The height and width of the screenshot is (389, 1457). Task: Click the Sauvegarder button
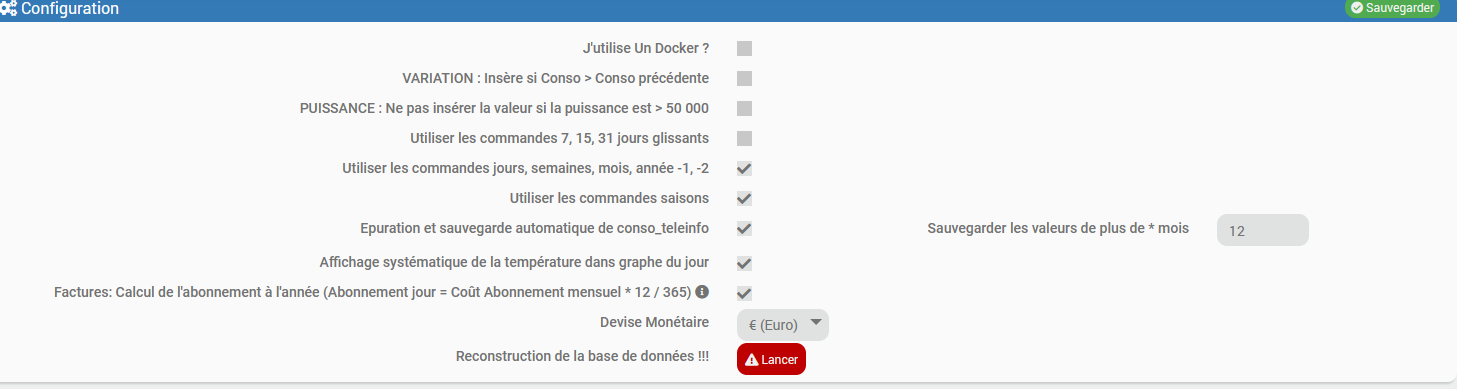(1393, 8)
